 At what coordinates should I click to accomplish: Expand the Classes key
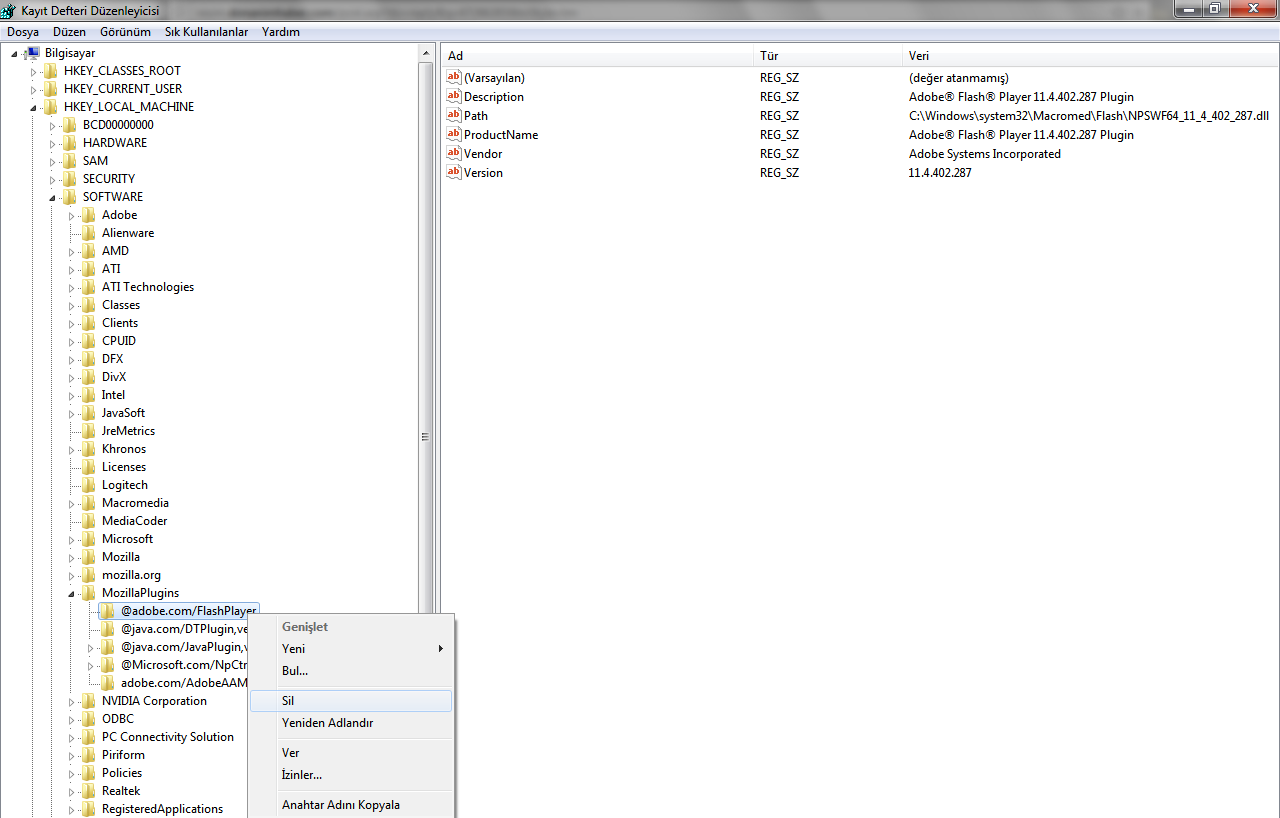(x=71, y=305)
